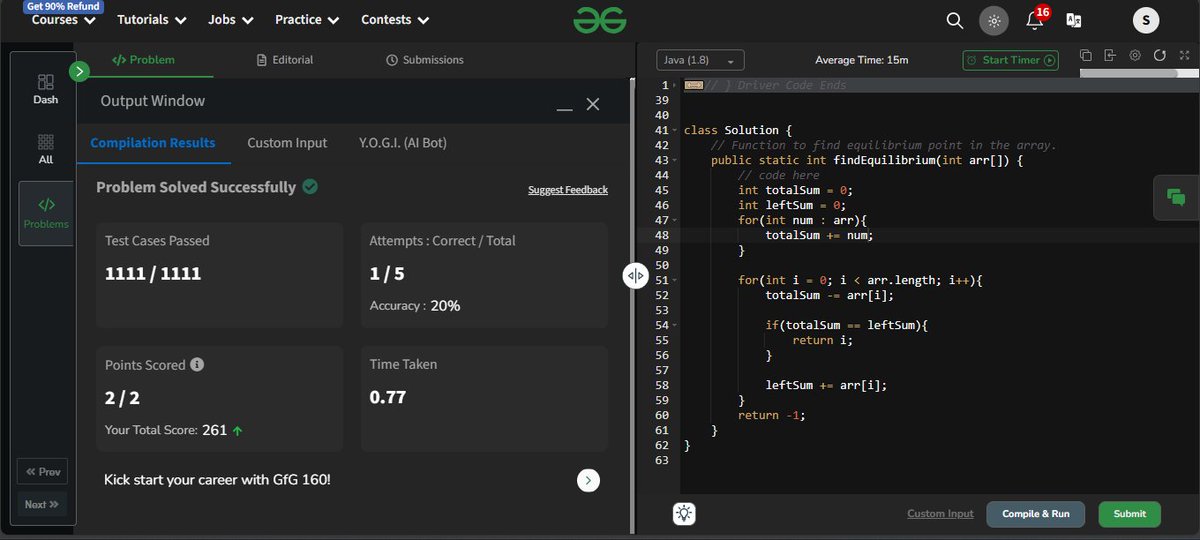The width and height of the screenshot is (1200, 540).
Task: Click the panel split resize handle
Action: point(636,275)
